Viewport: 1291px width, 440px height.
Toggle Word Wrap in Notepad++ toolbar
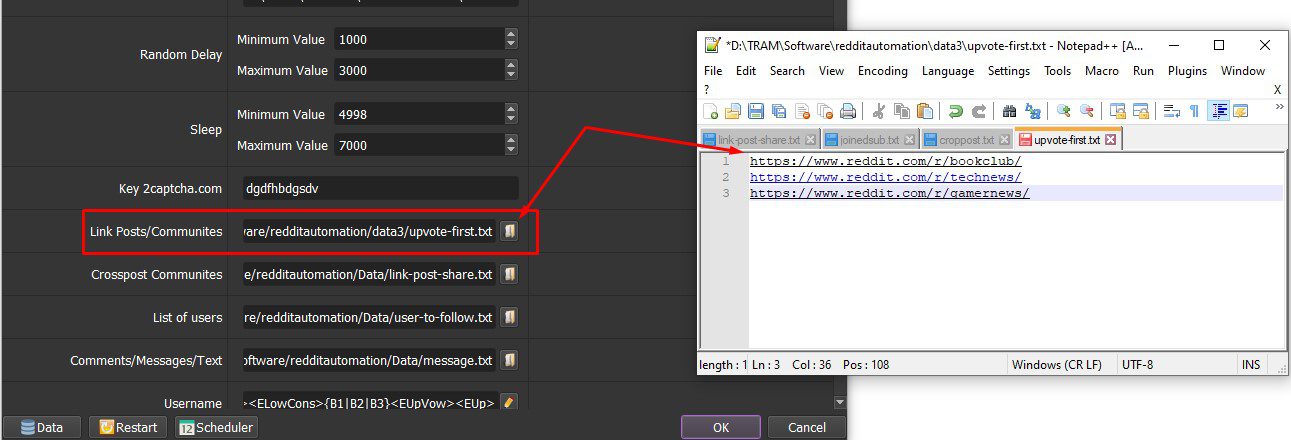point(1172,111)
